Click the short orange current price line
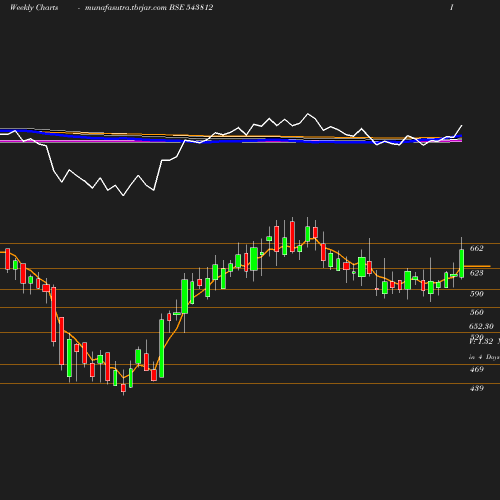The image size is (500, 500). point(477,266)
